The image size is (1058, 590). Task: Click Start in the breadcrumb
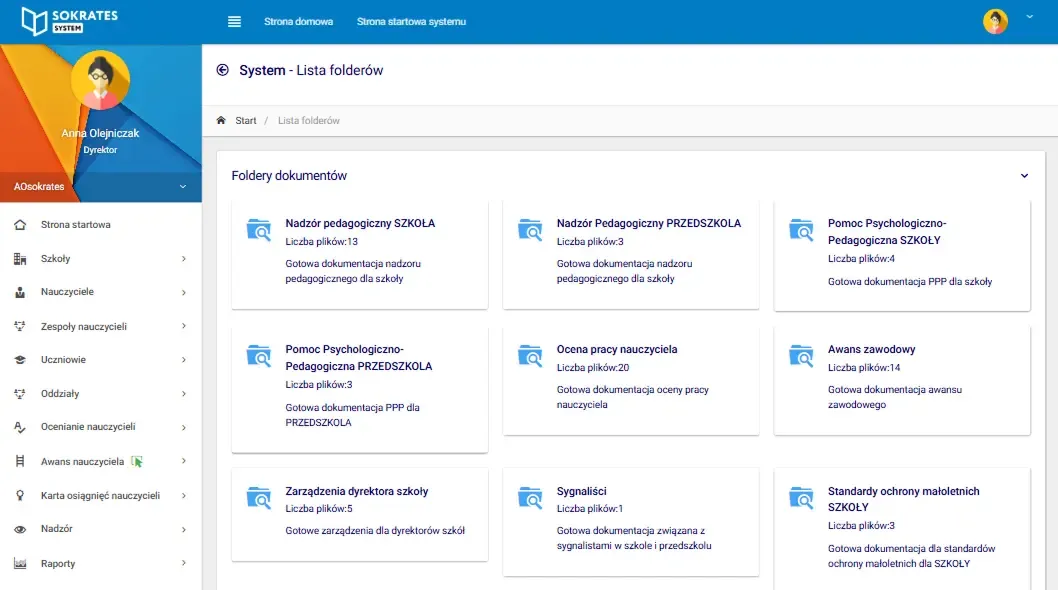click(246, 121)
